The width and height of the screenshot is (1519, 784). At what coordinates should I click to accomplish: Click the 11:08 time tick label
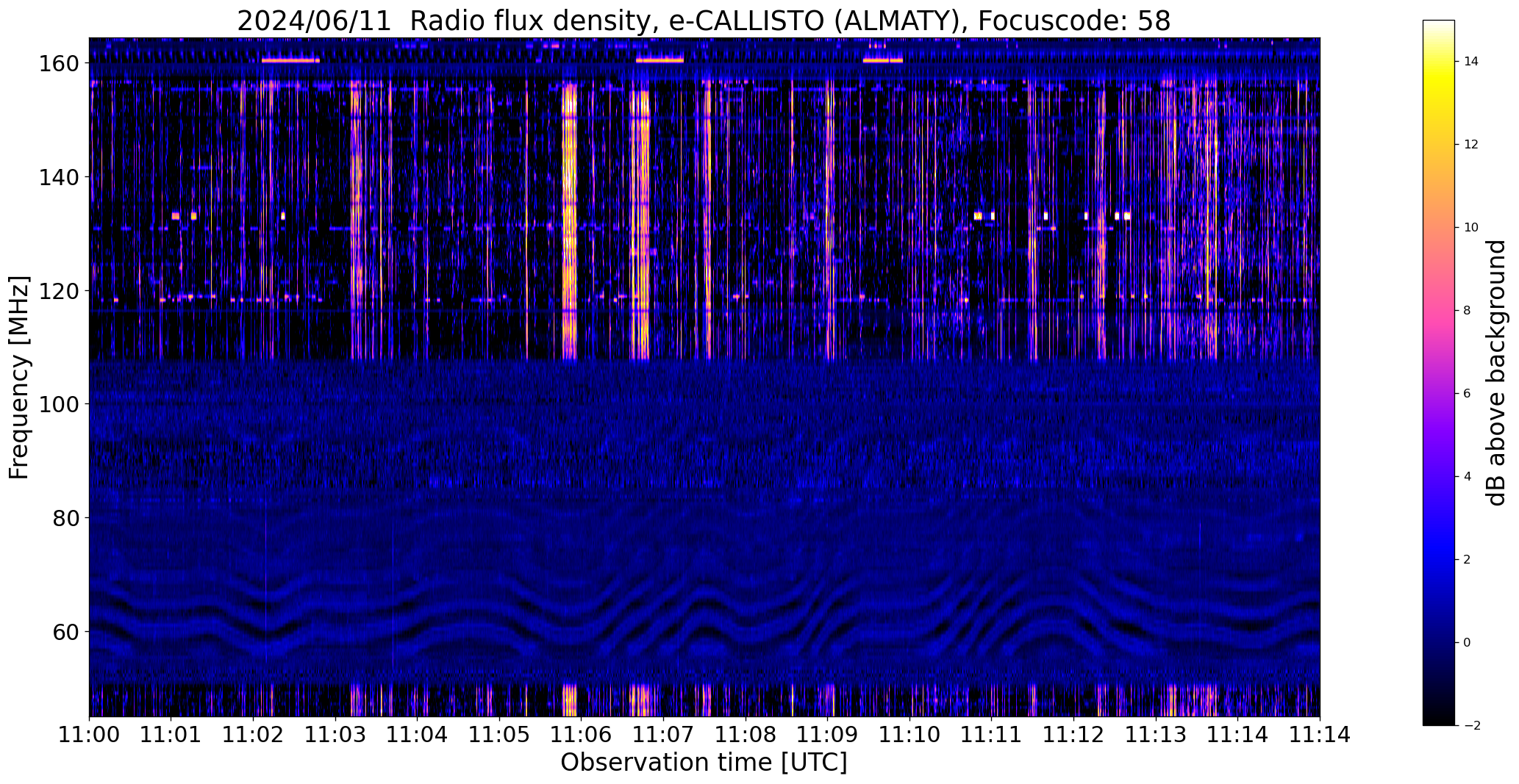tap(746, 735)
